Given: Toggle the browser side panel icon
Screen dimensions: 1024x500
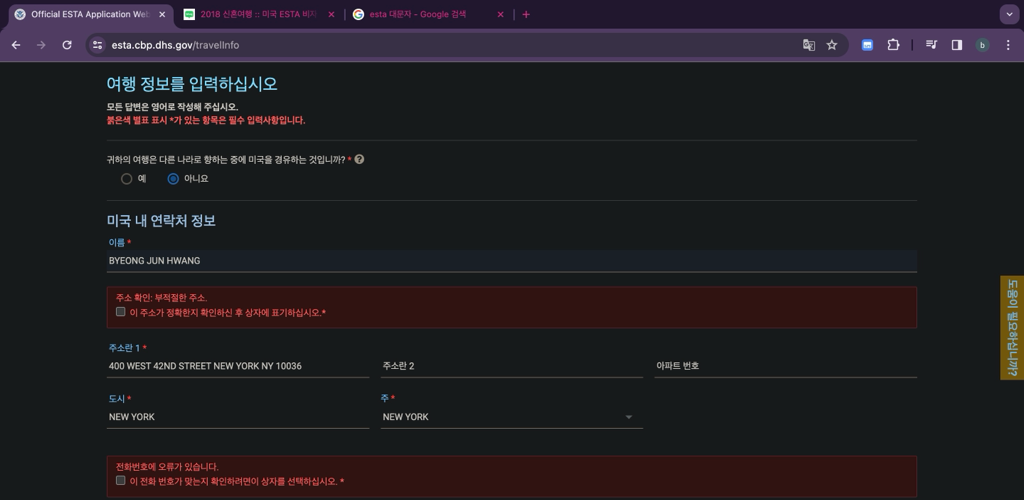Looking at the screenshot, I should pos(956,45).
